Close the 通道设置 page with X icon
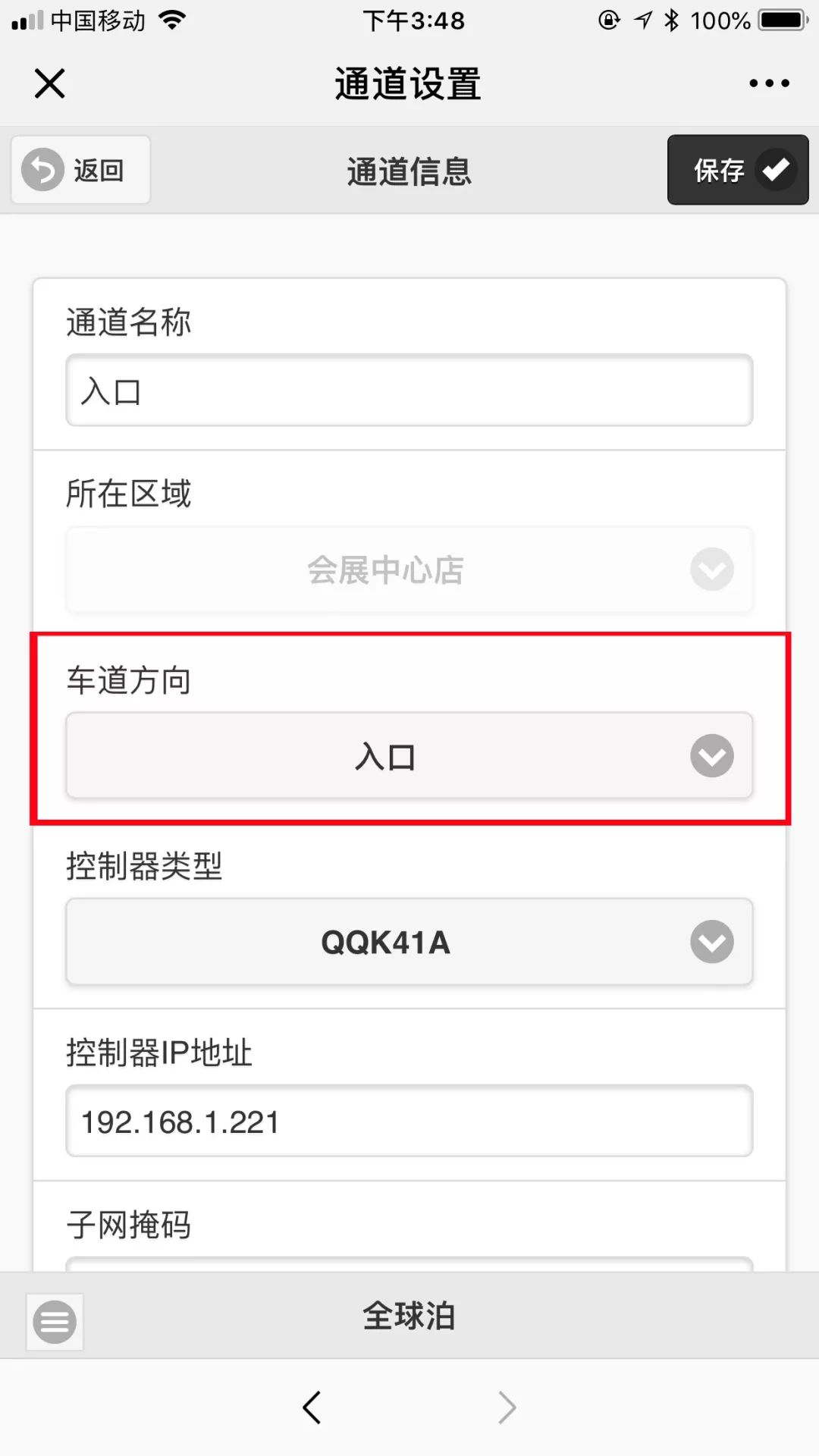This screenshot has height=1456, width=819. tap(50, 83)
